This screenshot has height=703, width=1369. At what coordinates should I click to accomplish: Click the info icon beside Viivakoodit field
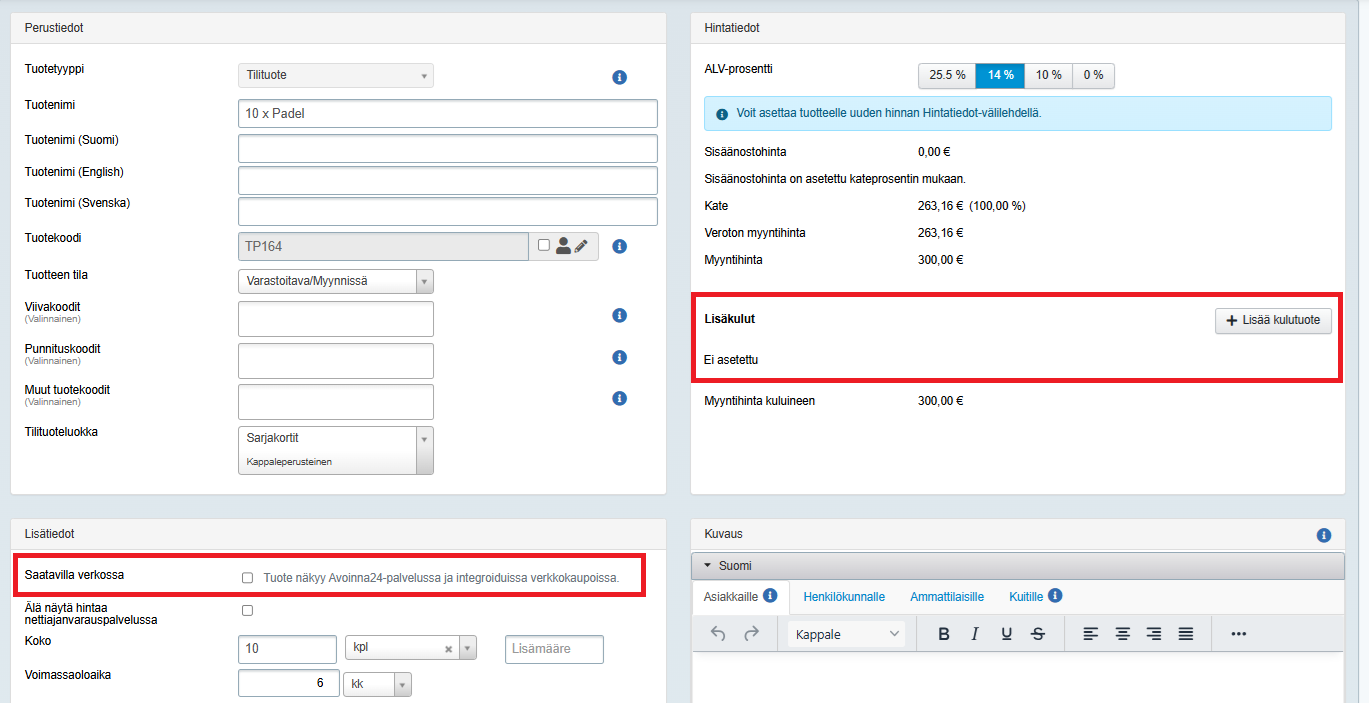[619, 316]
